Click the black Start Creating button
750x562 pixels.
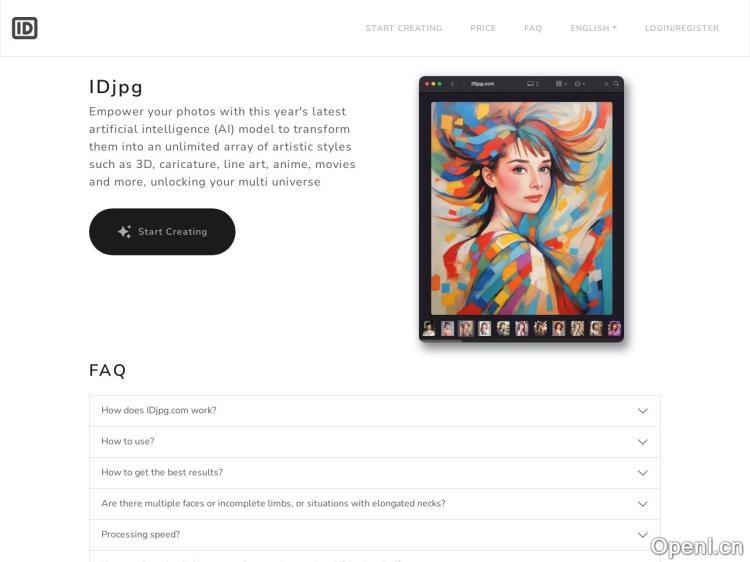(162, 231)
